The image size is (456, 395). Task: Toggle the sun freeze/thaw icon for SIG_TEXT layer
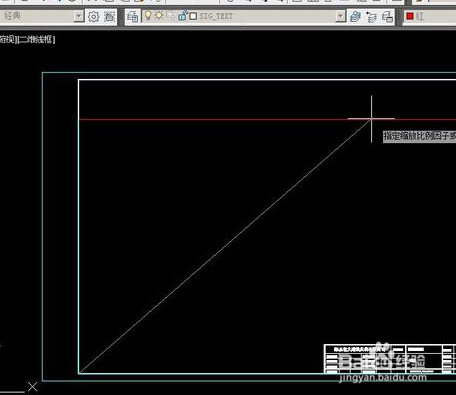159,15
